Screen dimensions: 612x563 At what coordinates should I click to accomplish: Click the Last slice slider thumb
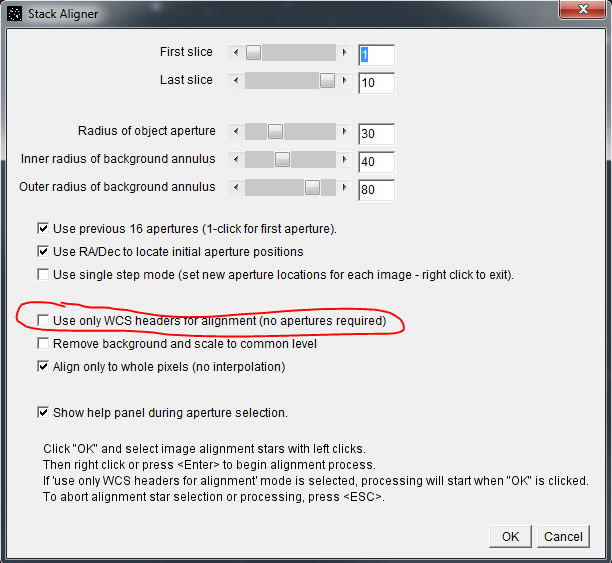327,81
